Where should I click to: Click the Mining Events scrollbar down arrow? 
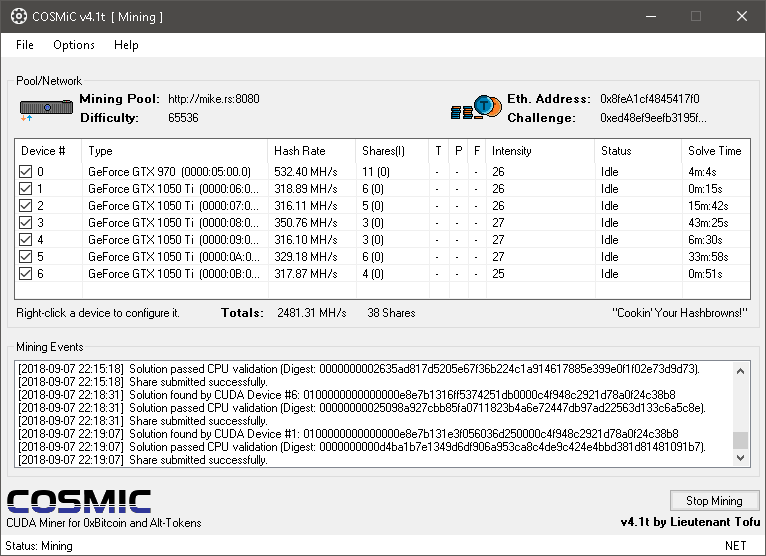pyautogui.click(x=741, y=458)
